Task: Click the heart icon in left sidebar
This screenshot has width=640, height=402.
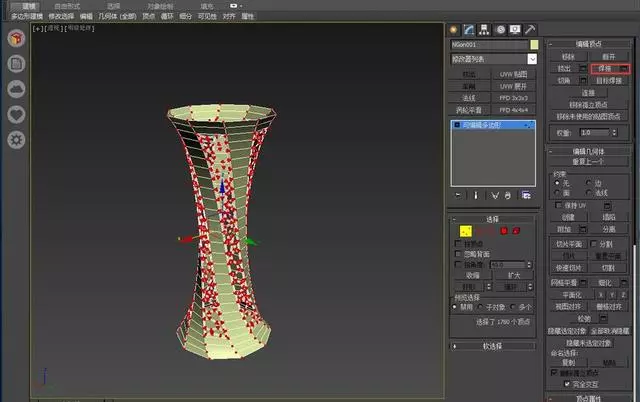Action: coord(16,113)
